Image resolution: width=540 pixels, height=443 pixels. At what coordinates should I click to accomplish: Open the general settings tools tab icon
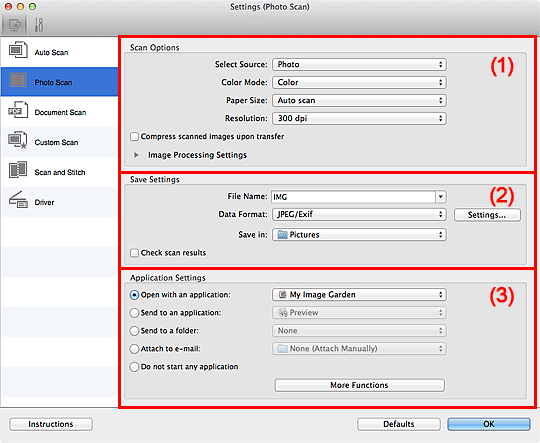click(x=39, y=25)
